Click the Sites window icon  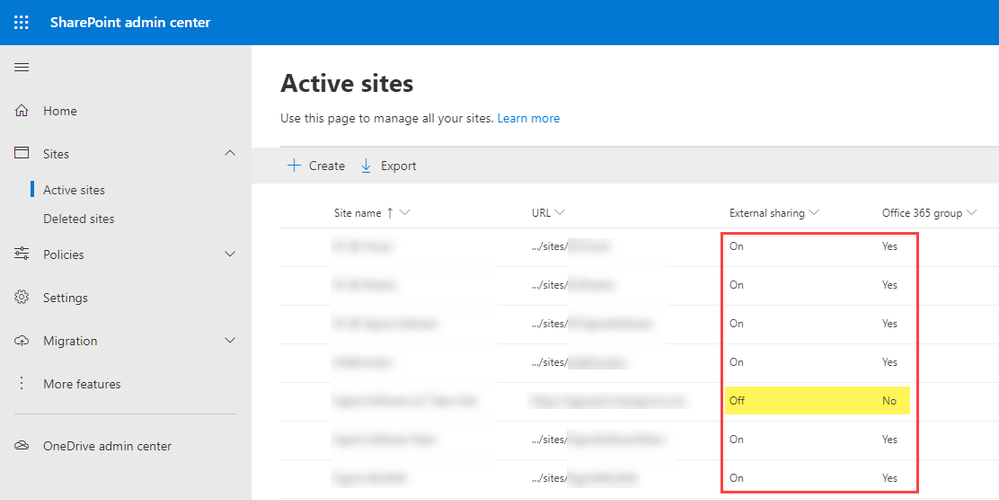tap(22, 153)
